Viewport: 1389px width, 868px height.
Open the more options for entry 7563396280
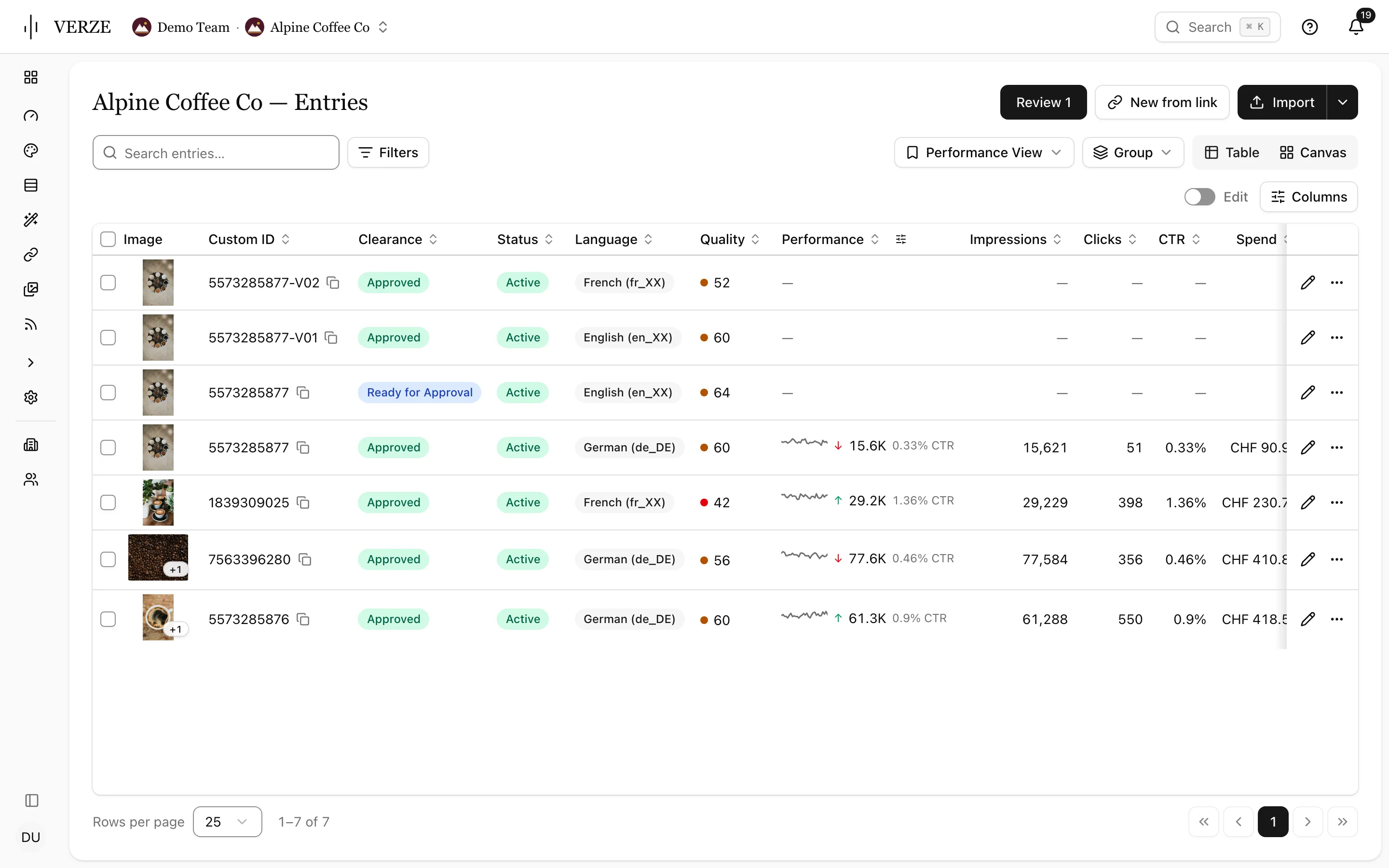[x=1337, y=559]
